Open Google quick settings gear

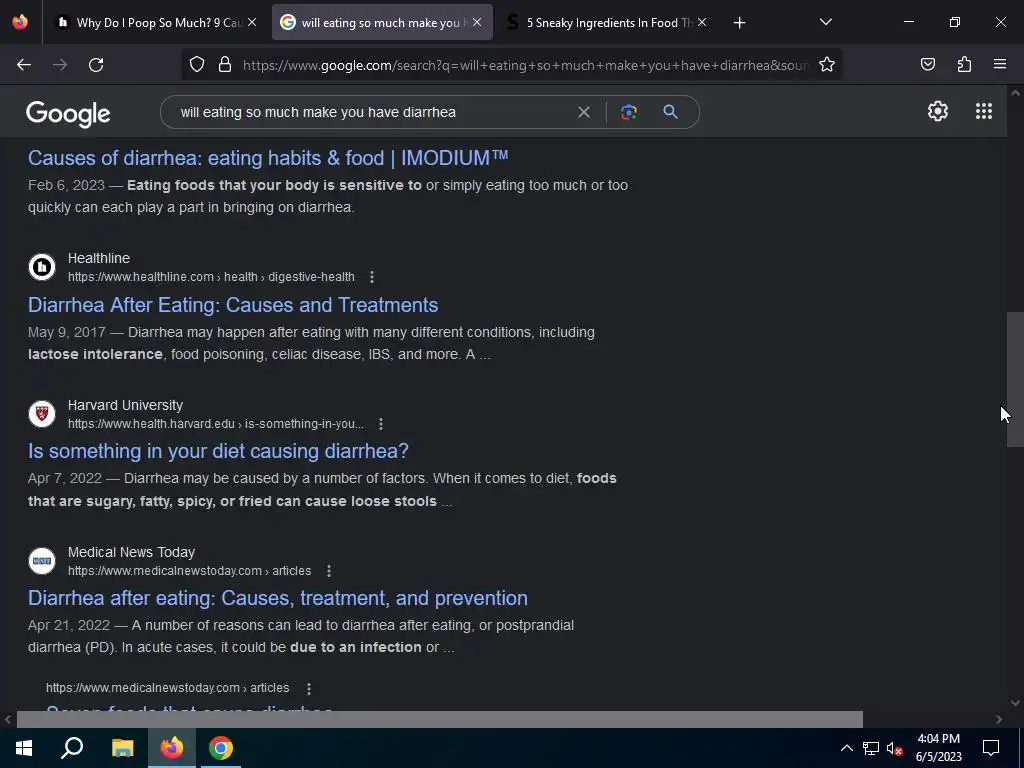click(938, 111)
